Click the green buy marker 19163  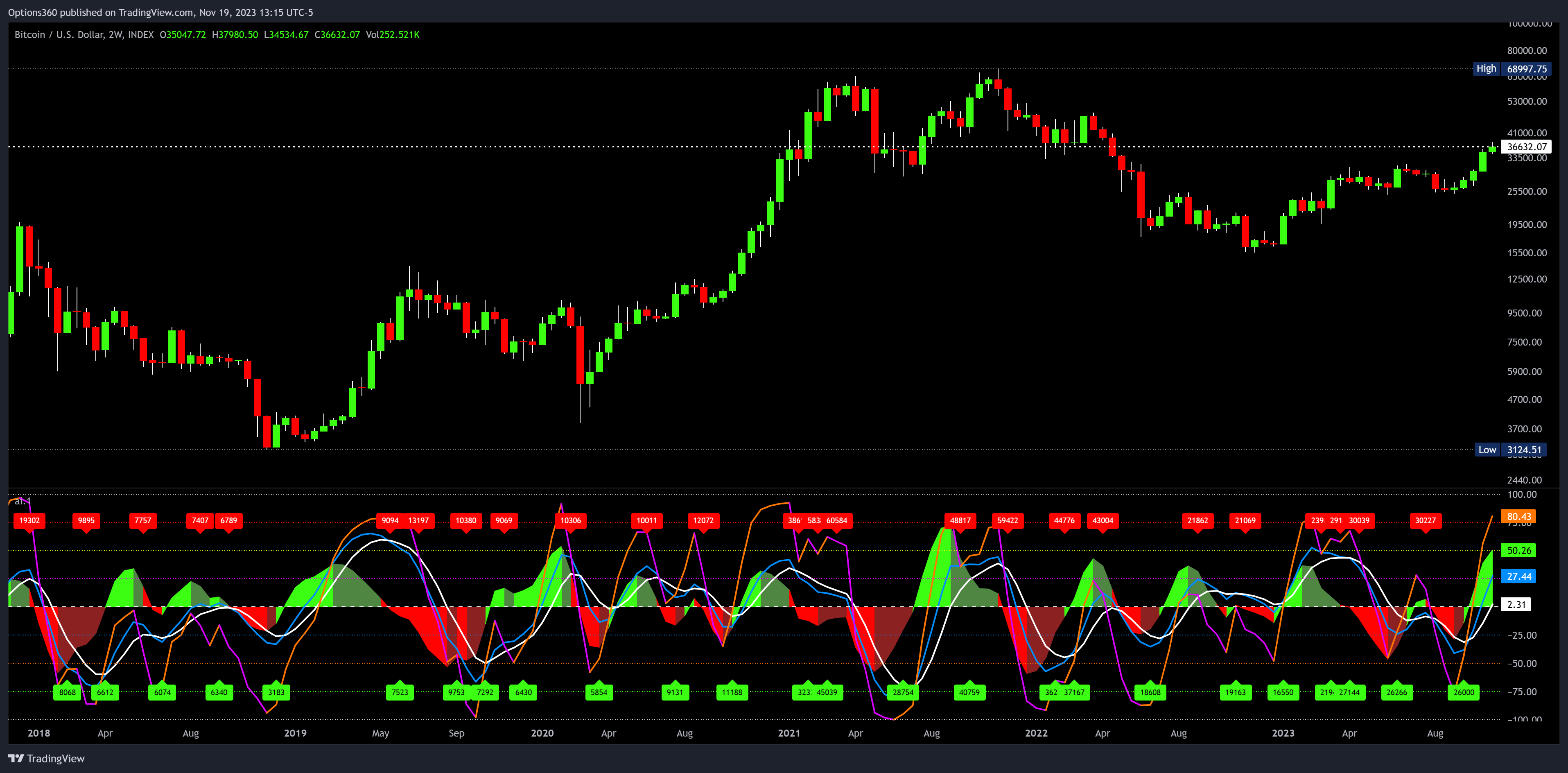[x=1236, y=692]
